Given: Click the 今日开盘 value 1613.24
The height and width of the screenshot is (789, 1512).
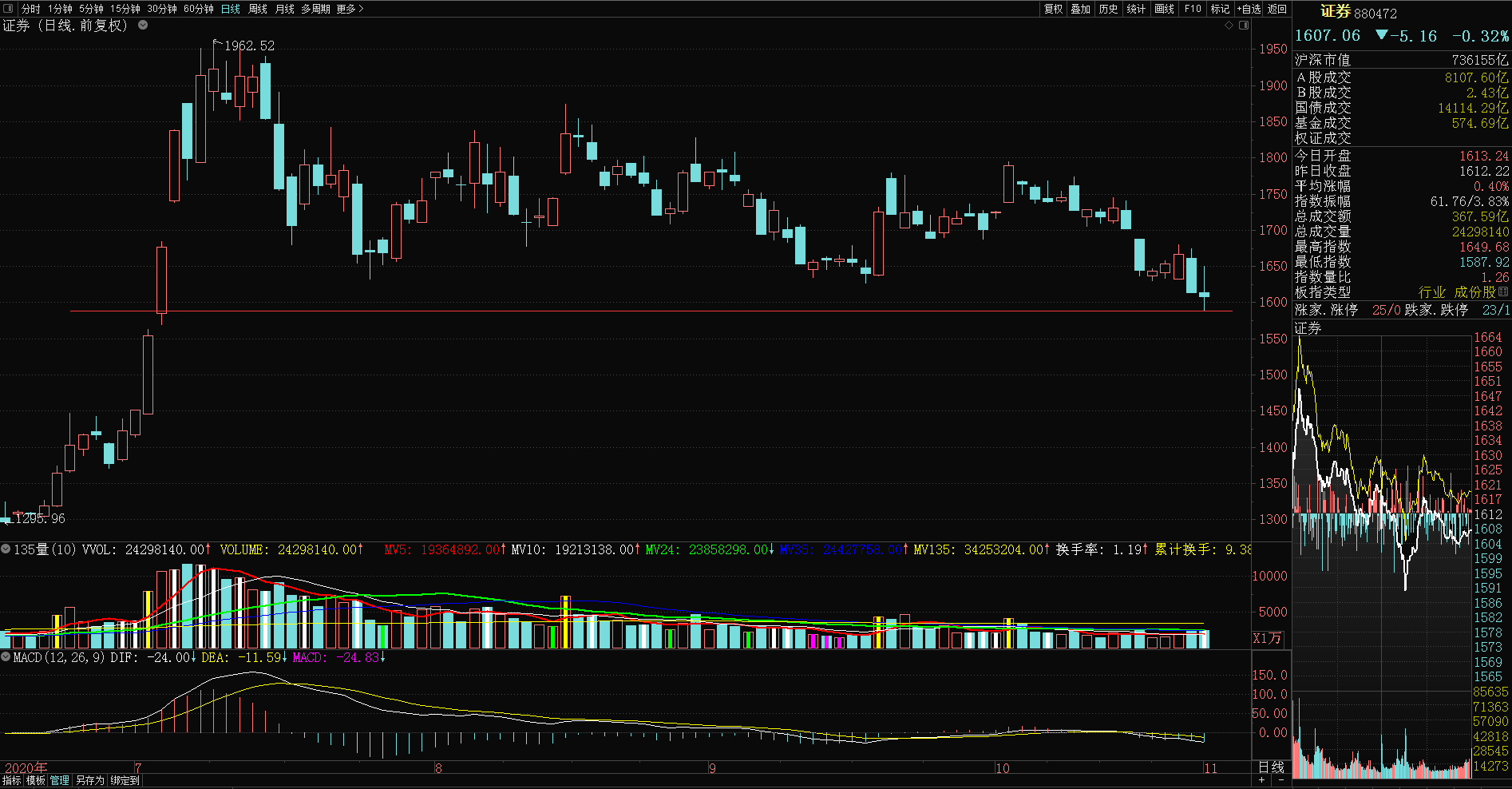Looking at the screenshot, I should 1485,156.
